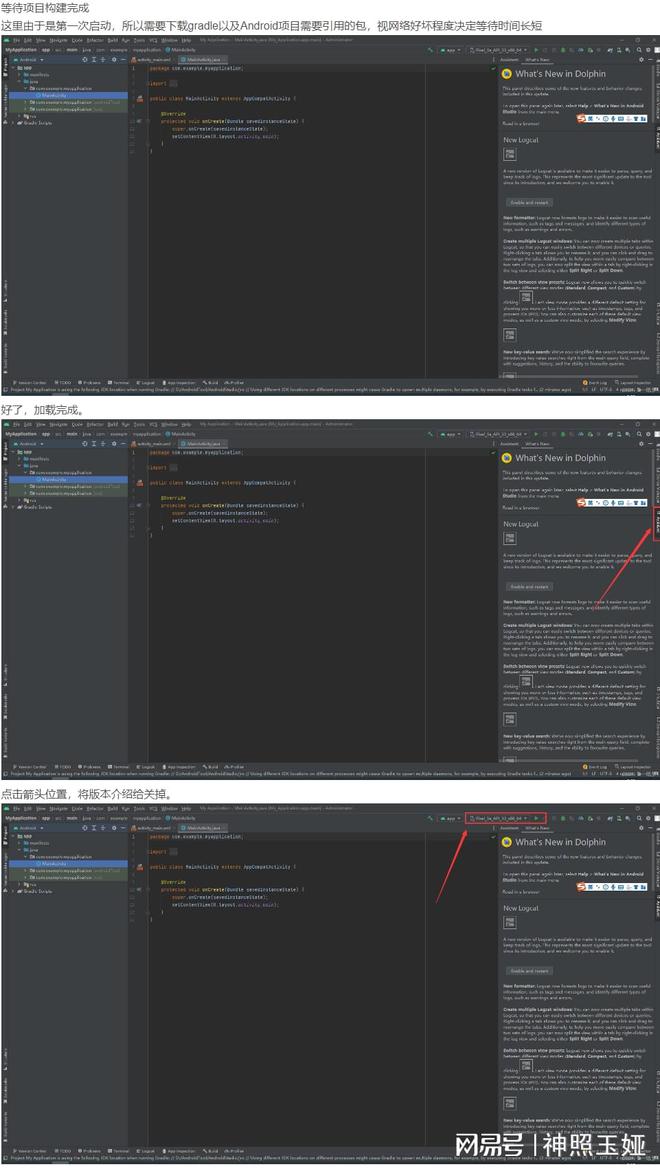Screen dimensions: 660x1169
Task: Expand Gradle Scripts in the first screenshot's tree
Action: 13,123
